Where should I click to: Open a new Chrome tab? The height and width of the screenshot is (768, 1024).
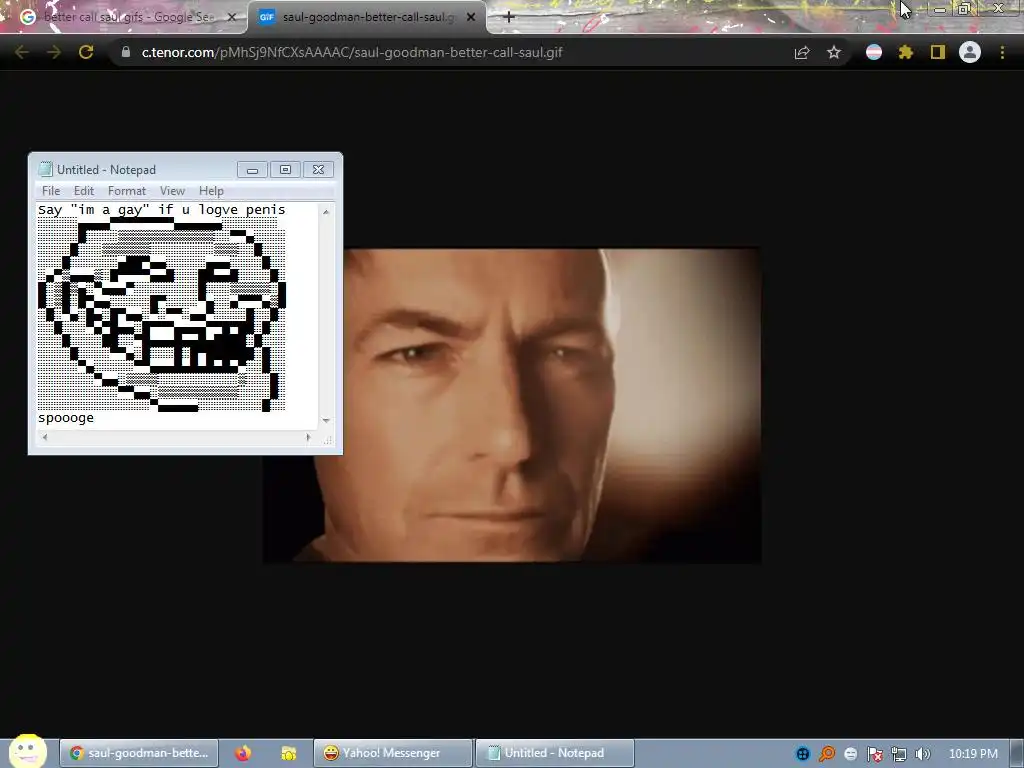pyautogui.click(x=509, y=17)
